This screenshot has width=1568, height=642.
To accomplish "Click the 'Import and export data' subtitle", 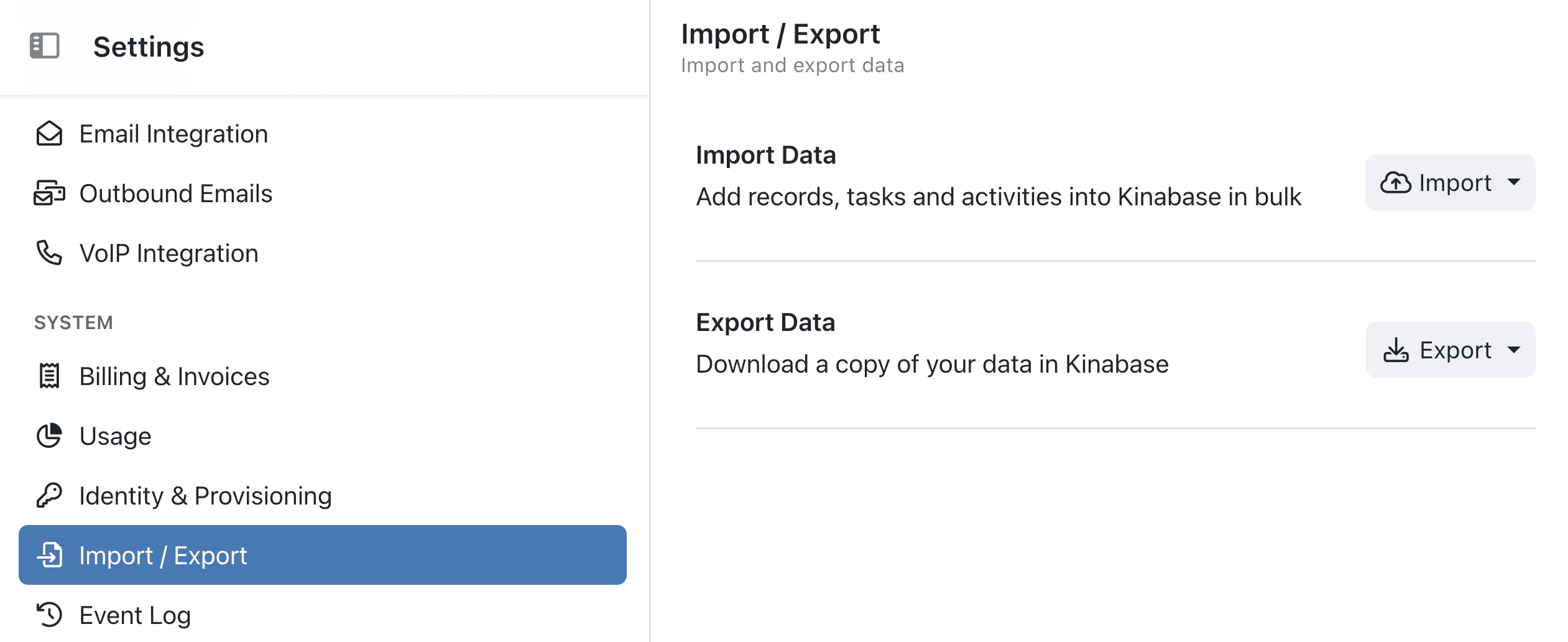I will [x=793, y=65].
